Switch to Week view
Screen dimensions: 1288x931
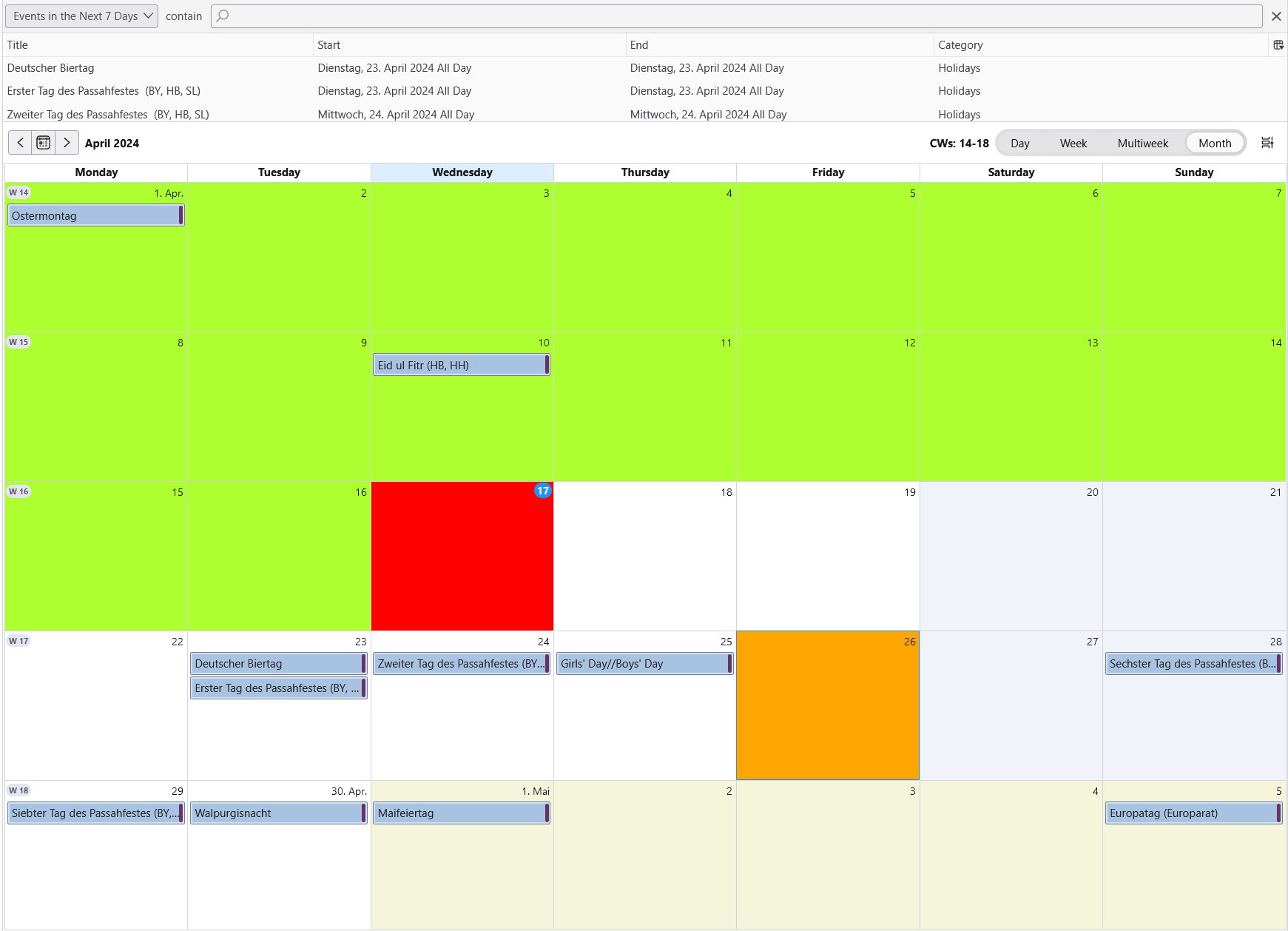pyautogui.click(x=1073, y=144)
